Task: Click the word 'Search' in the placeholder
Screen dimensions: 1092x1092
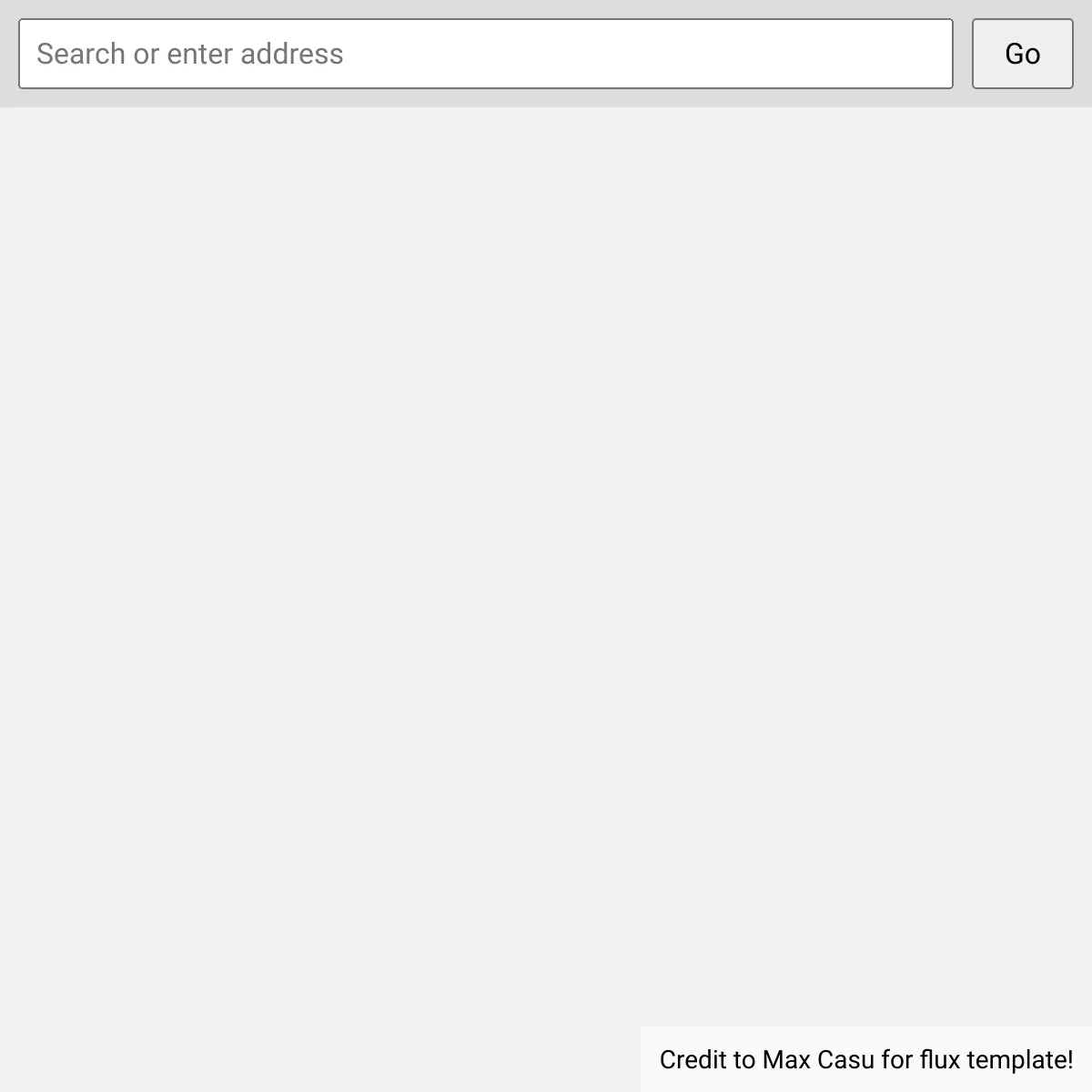Action: pyautogui.click(x=81, y=54)
